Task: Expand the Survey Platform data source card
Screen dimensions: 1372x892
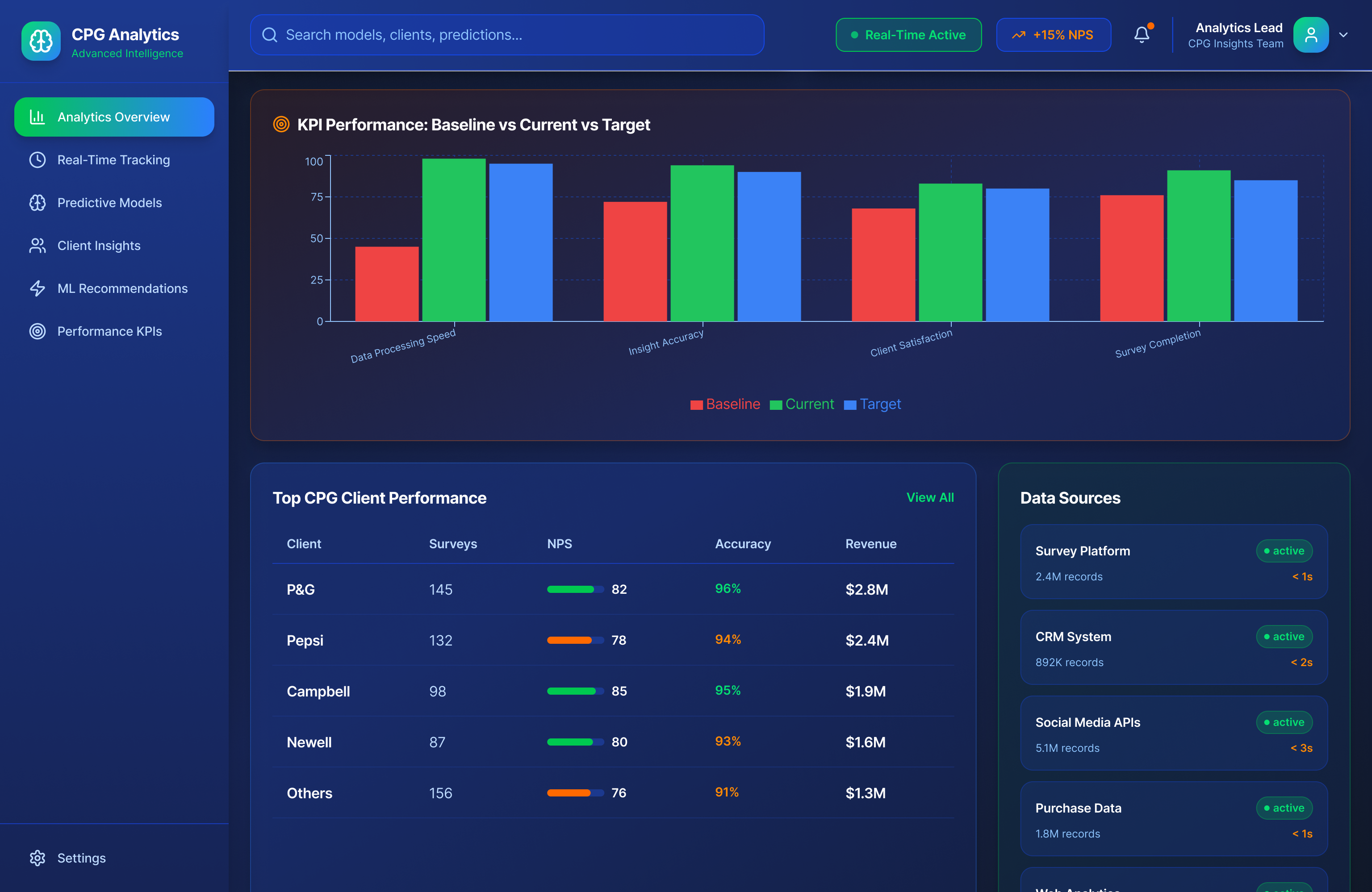Action: pyautogui.click(x=1173, y=563)
